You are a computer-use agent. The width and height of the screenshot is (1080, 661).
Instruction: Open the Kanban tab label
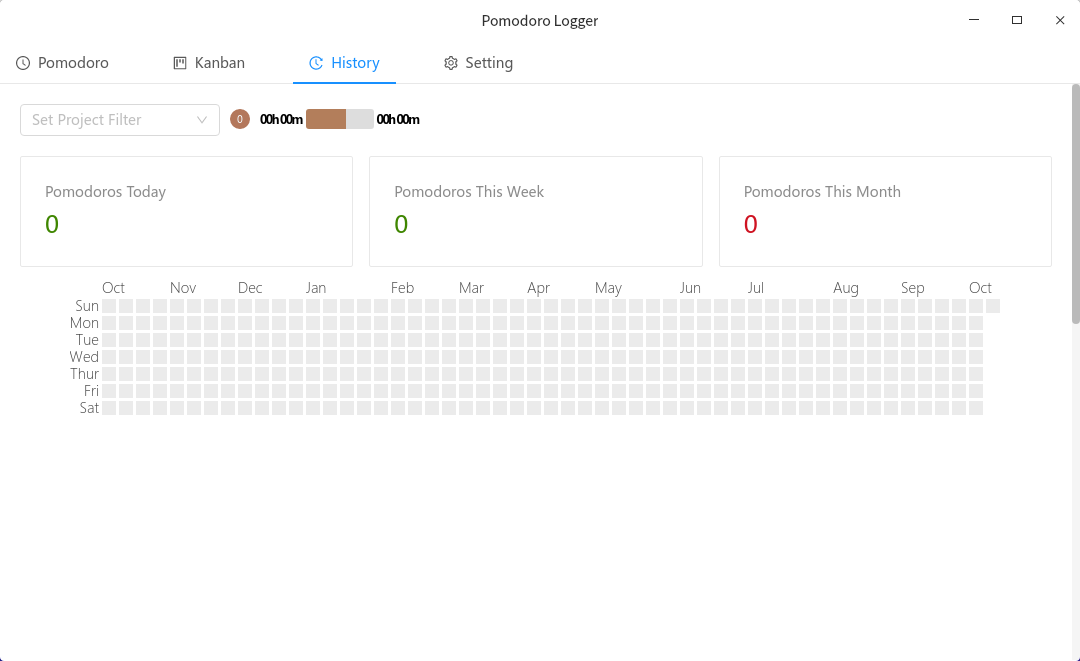(220, 63)
